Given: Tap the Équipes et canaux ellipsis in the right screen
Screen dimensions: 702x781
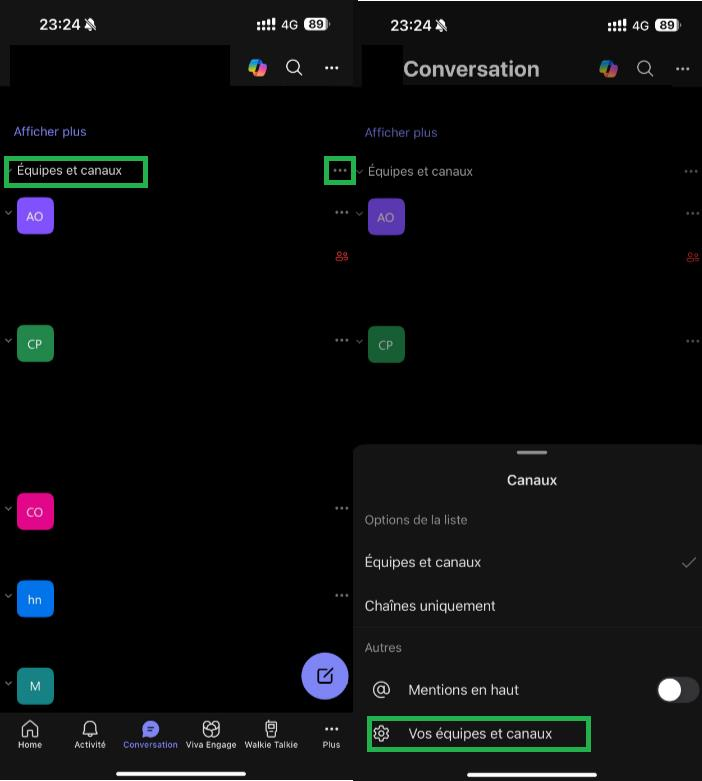Looking at the screenshot, I should [x=691, y=171].
